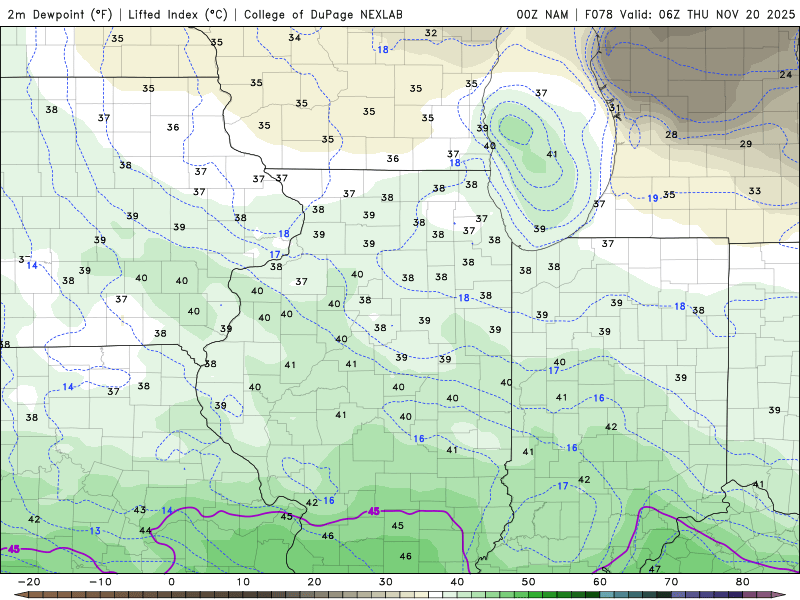Click the -10 tick label on the color scale
Screen dimensions: 800x600
pyautogui.click(x=100, y=582)
